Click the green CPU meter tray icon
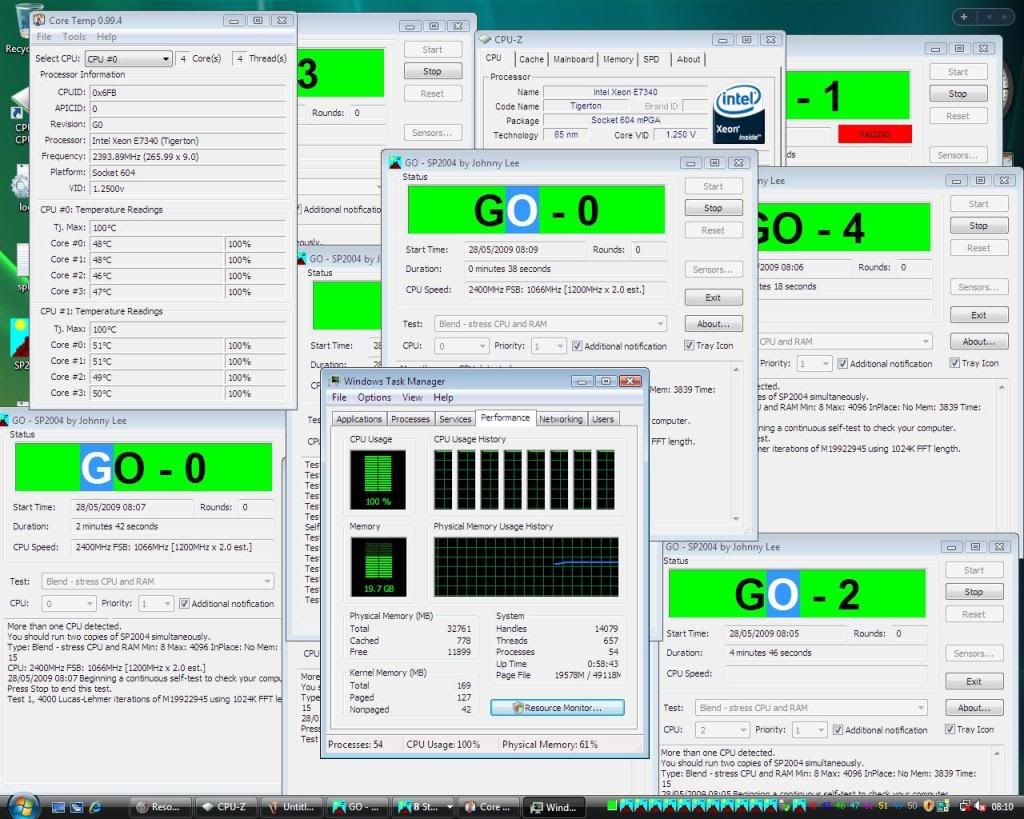This screenshot has height=819, width=1024. (x=612, y=807)
